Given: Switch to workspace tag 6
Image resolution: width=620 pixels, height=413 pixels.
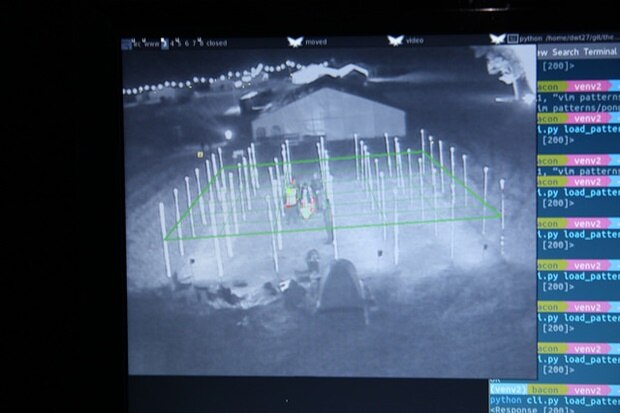Looking at the screenshot, I should click(187, 44).
